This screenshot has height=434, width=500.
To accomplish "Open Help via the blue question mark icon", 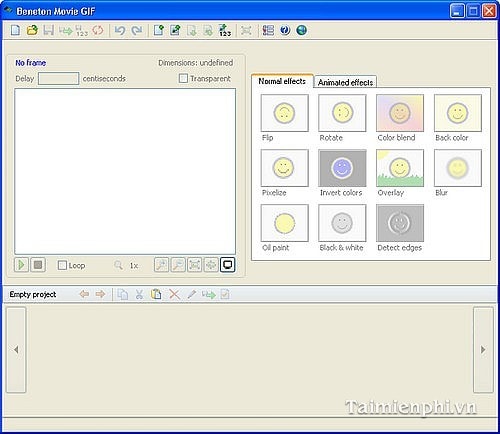I will (285, 30).
